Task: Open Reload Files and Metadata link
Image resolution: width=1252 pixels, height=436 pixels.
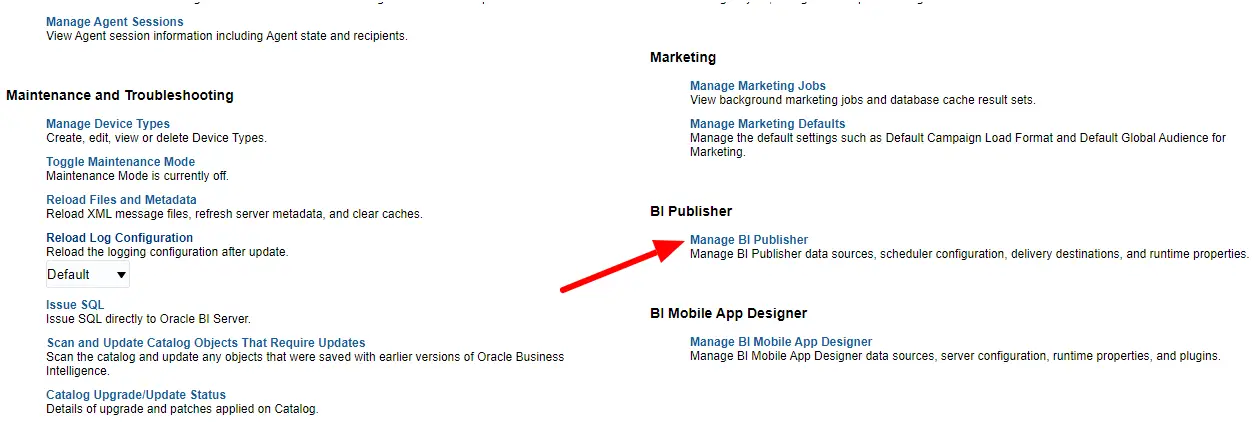Action: pyautogui.click(x=121, y=200)
